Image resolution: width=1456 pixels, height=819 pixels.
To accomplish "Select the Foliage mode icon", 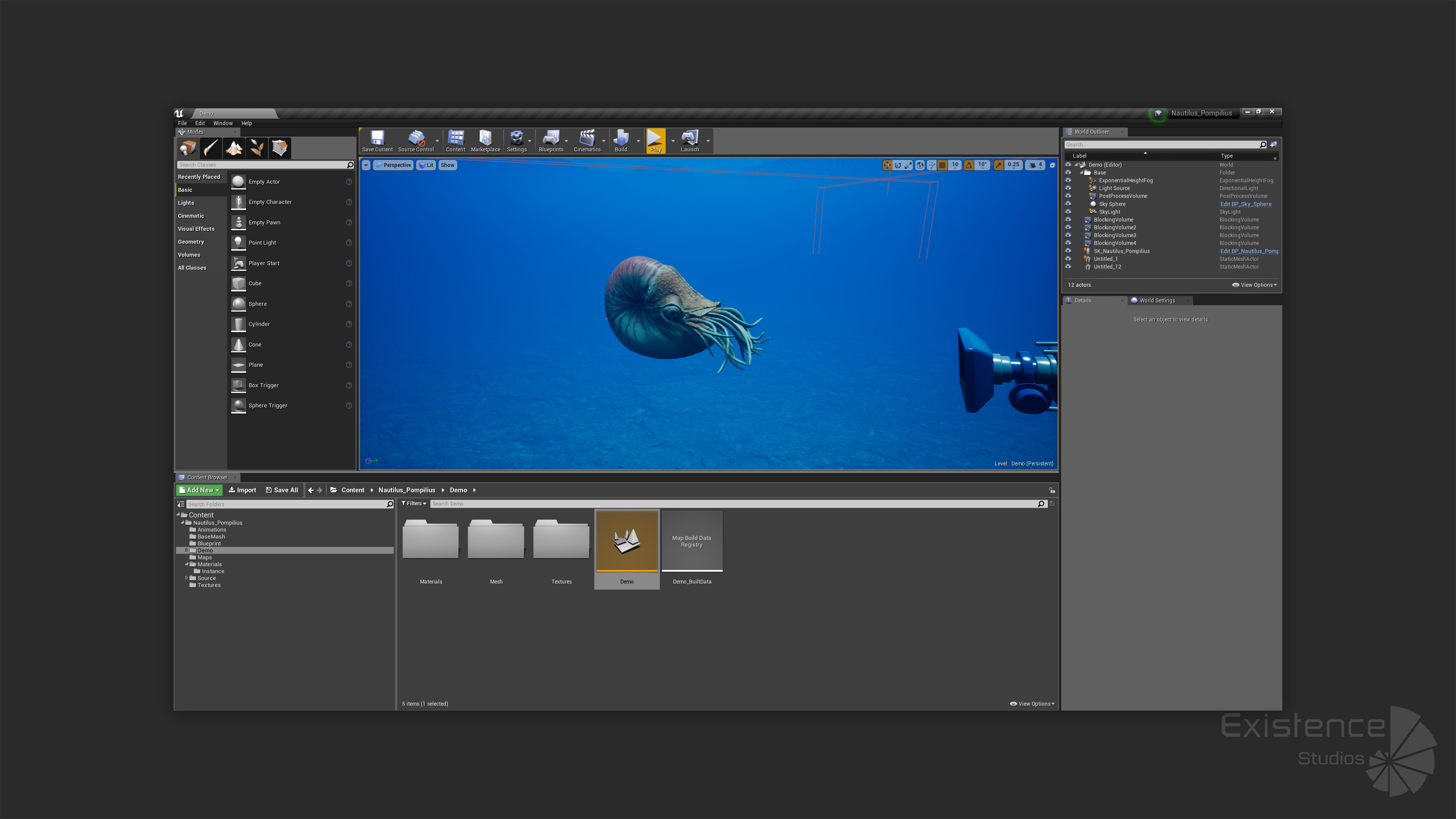I will [257, 148].
